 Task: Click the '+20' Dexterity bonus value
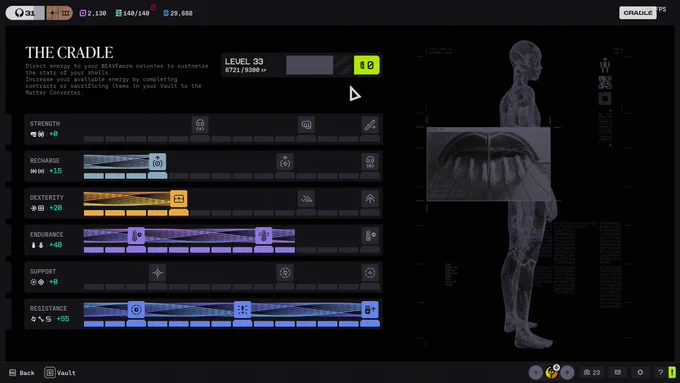coord(56,208)
